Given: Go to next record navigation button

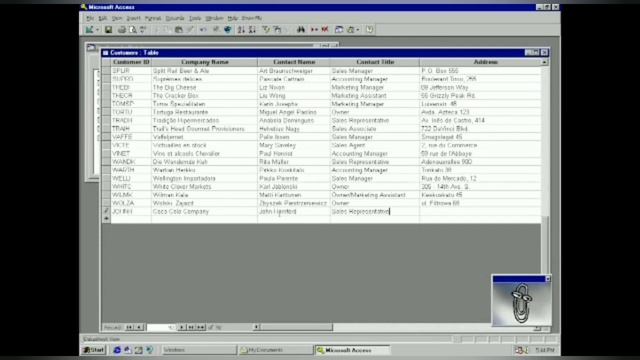Looking at the screenshot, I should point(181,327).
